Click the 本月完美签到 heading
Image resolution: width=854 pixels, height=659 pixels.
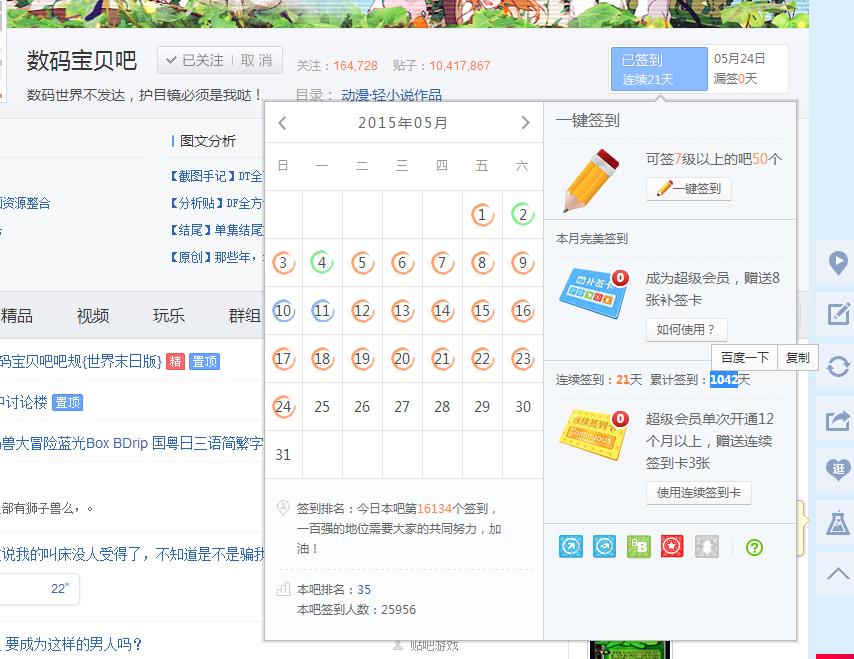coord(591,239)
